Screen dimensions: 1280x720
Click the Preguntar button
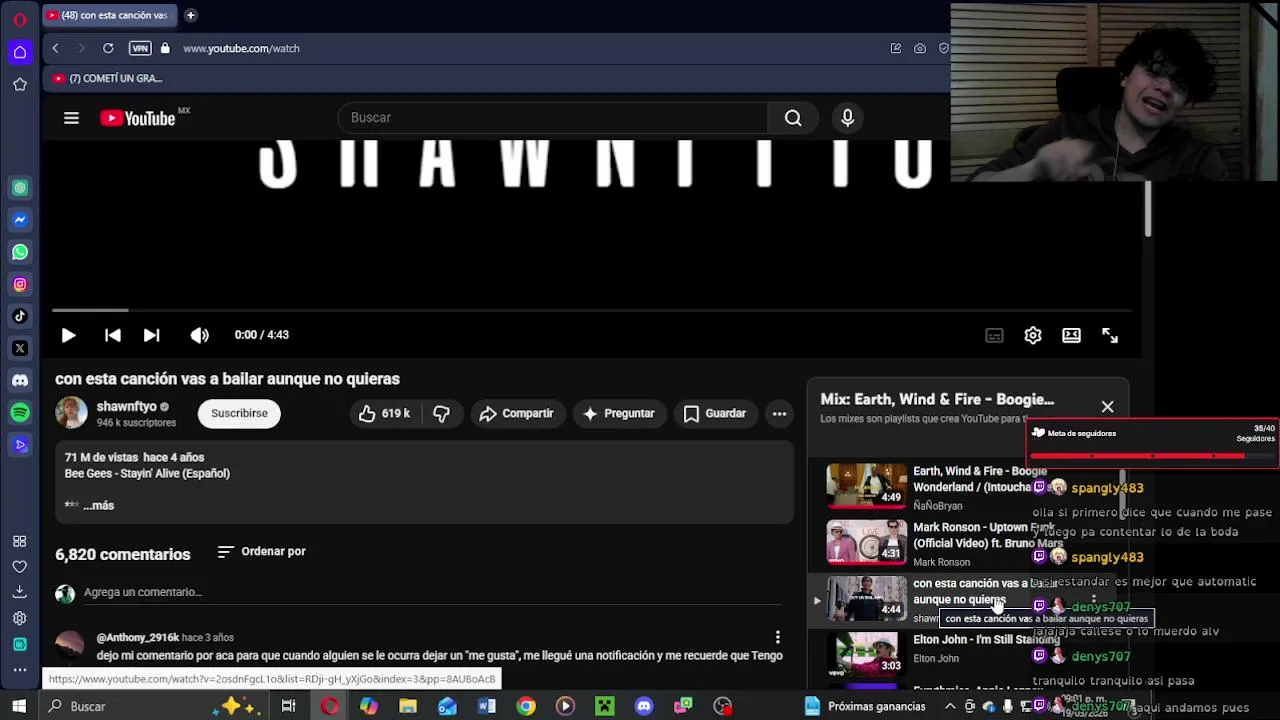pyautogui.click(x=619, y=413)
